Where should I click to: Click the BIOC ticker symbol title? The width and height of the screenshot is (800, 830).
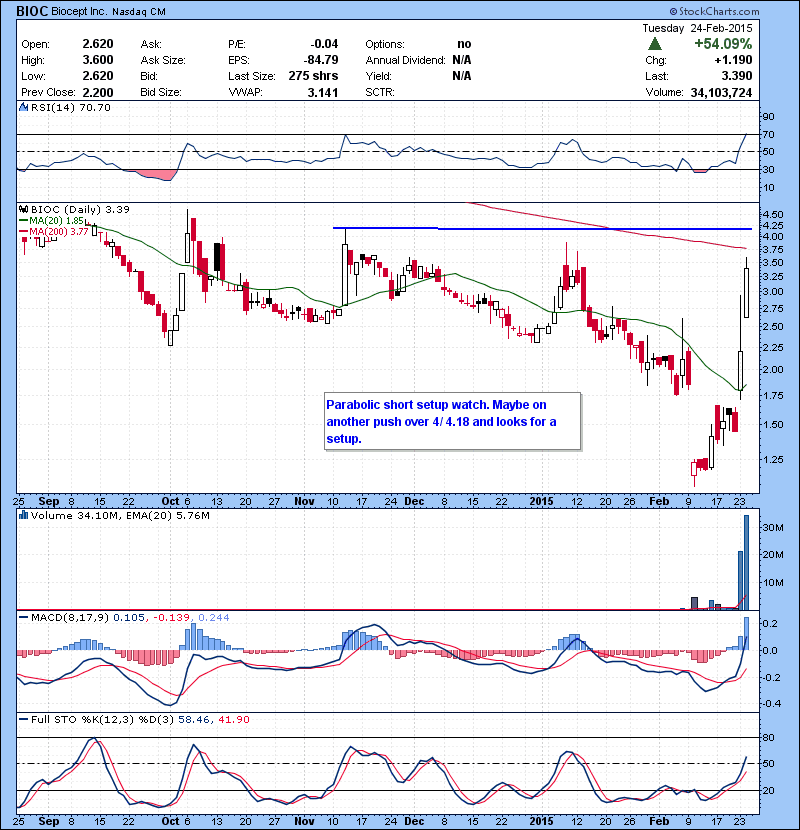pos(32,11)
